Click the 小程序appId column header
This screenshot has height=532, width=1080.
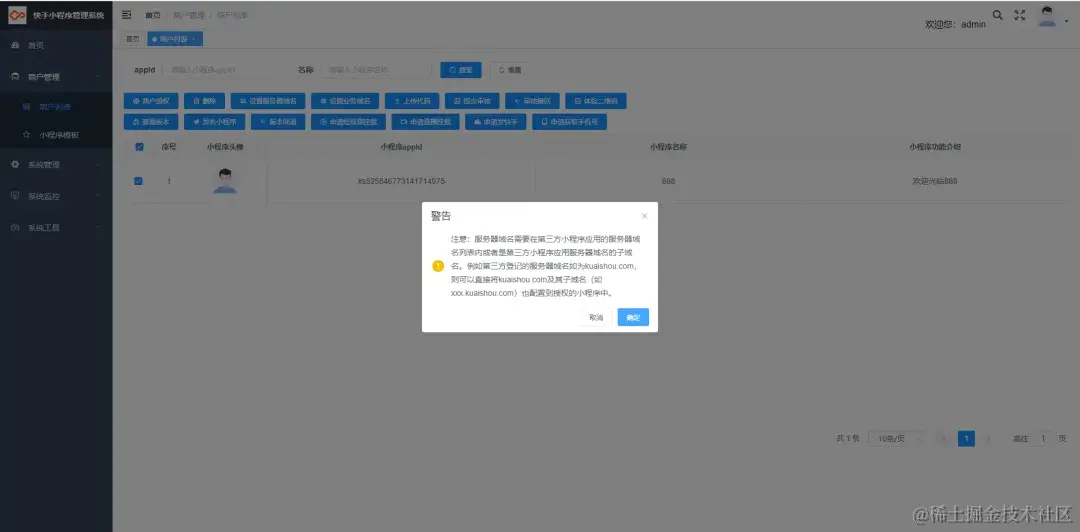point(401,147)
